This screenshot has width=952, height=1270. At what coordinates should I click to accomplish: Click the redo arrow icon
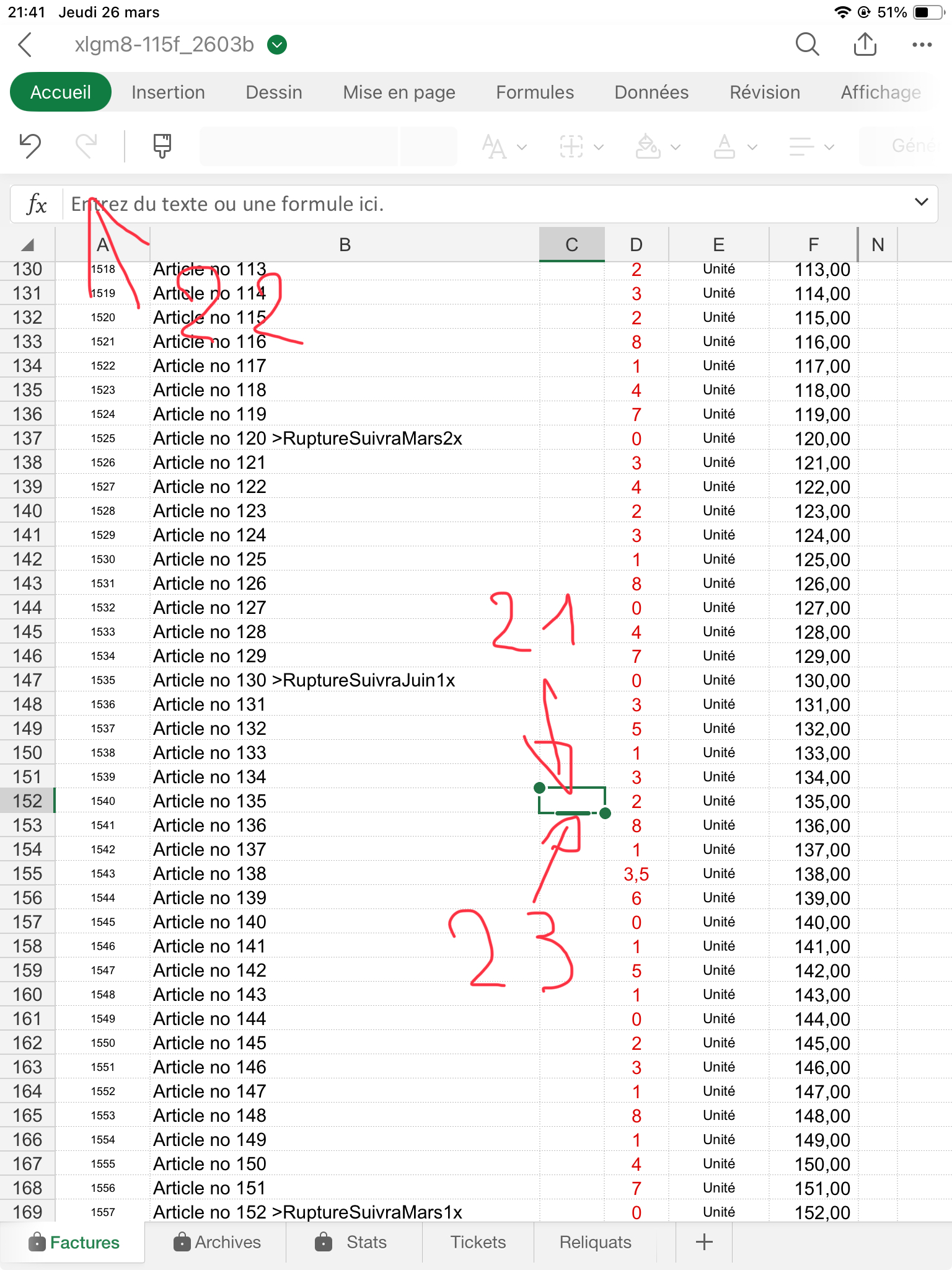click(86, 146)
